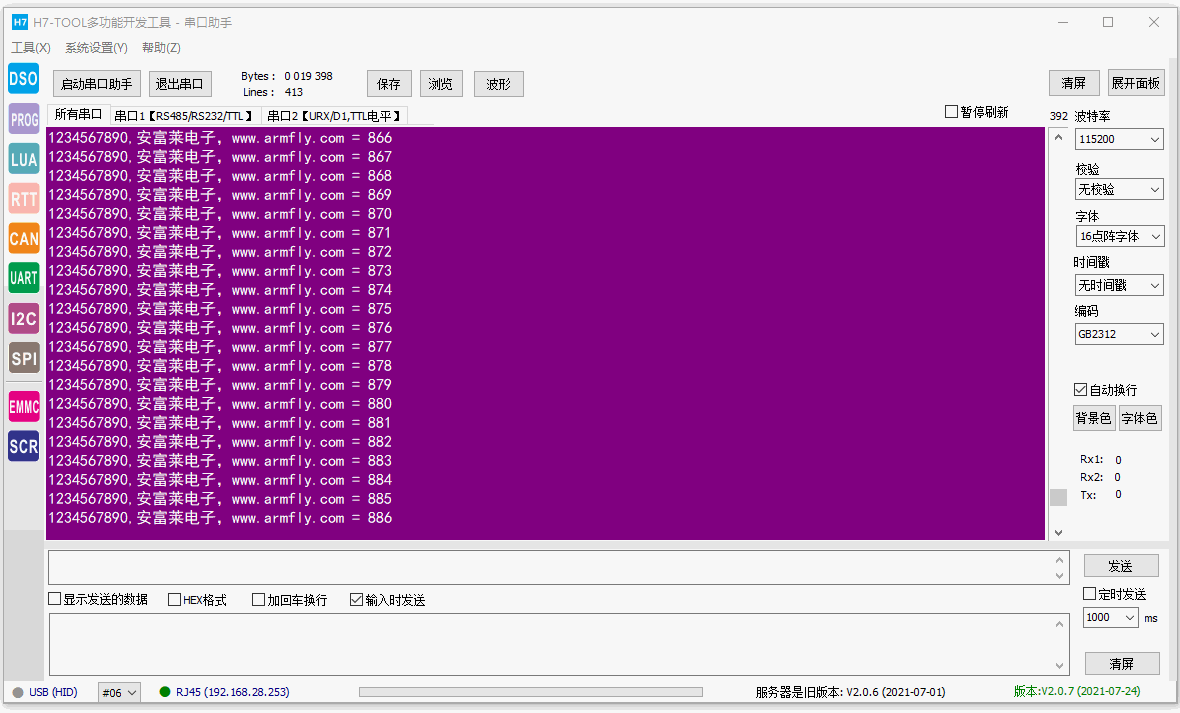The width and height of the screenshot is (1180, 713).
Task: Toggle the 暂停刷新 pause refresh checkbox
Action: tap(951, 111)
